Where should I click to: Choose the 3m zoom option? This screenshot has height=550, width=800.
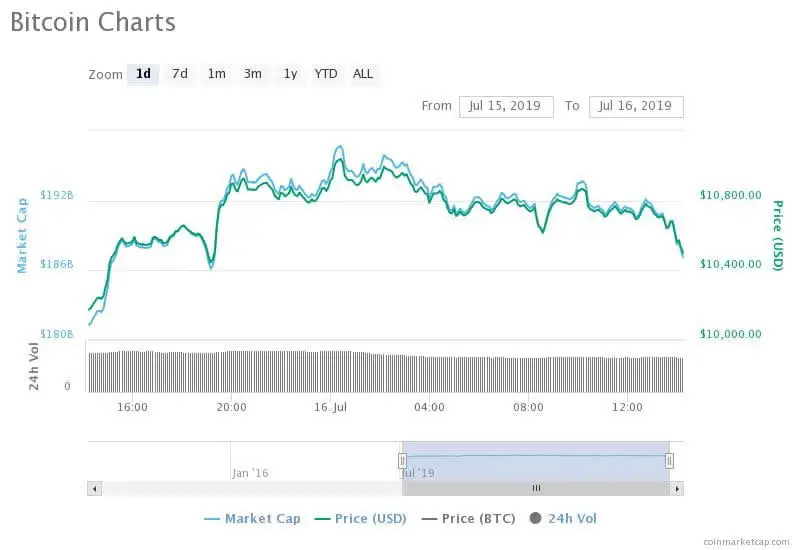click(x=253, y=74)
